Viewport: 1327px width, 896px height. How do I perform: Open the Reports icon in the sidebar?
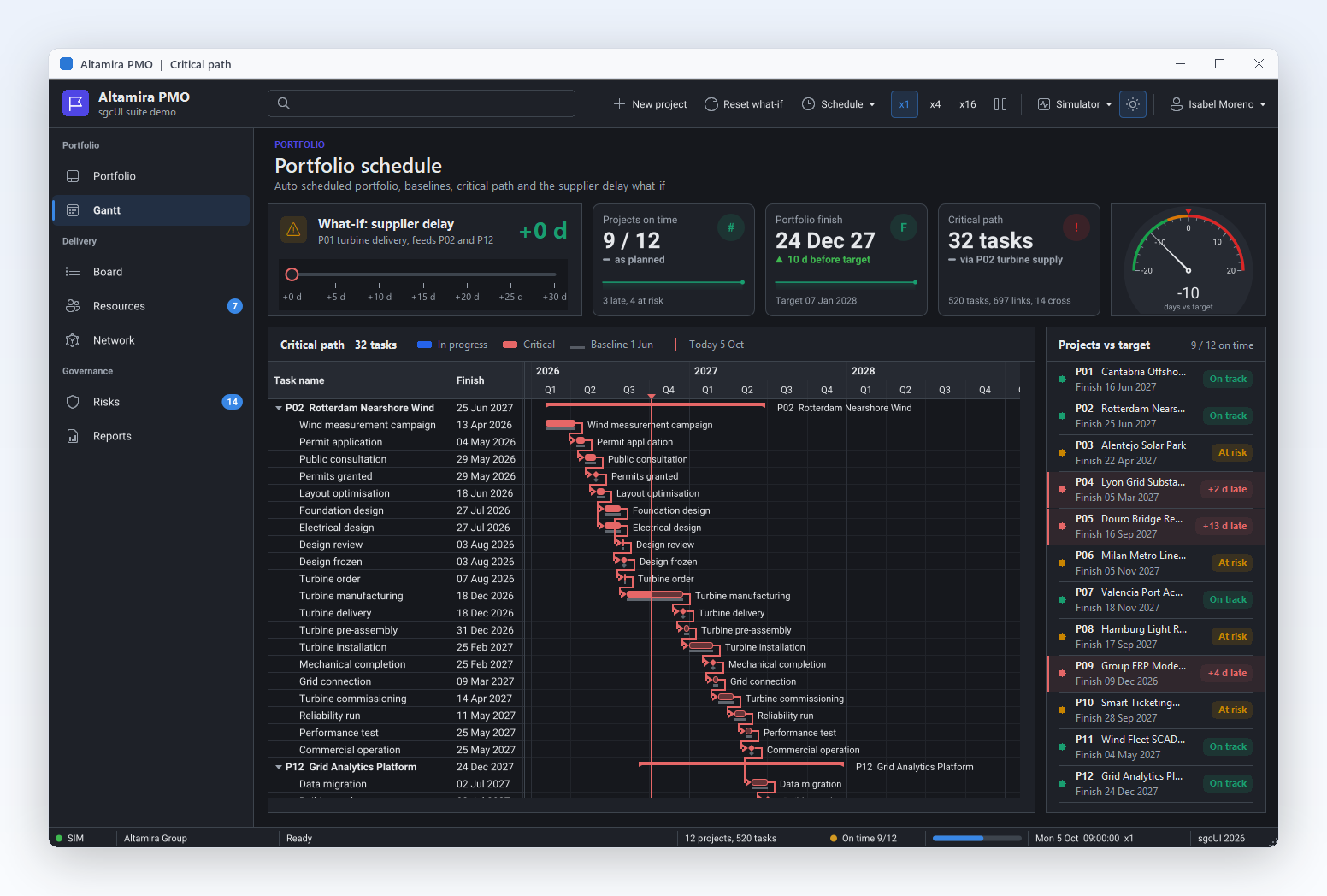tap(73, 436)
